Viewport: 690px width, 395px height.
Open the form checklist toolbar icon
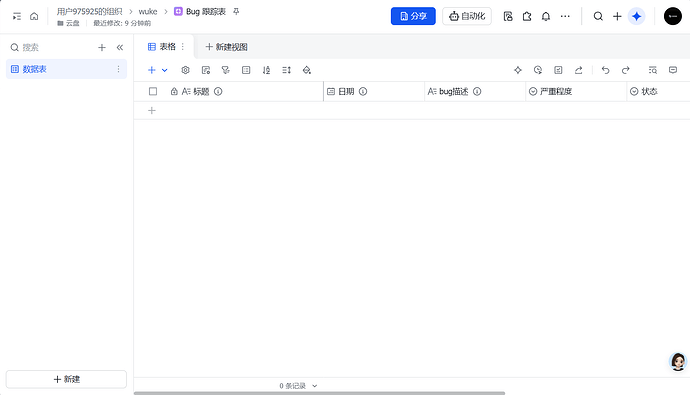click(x=558, y=70)
